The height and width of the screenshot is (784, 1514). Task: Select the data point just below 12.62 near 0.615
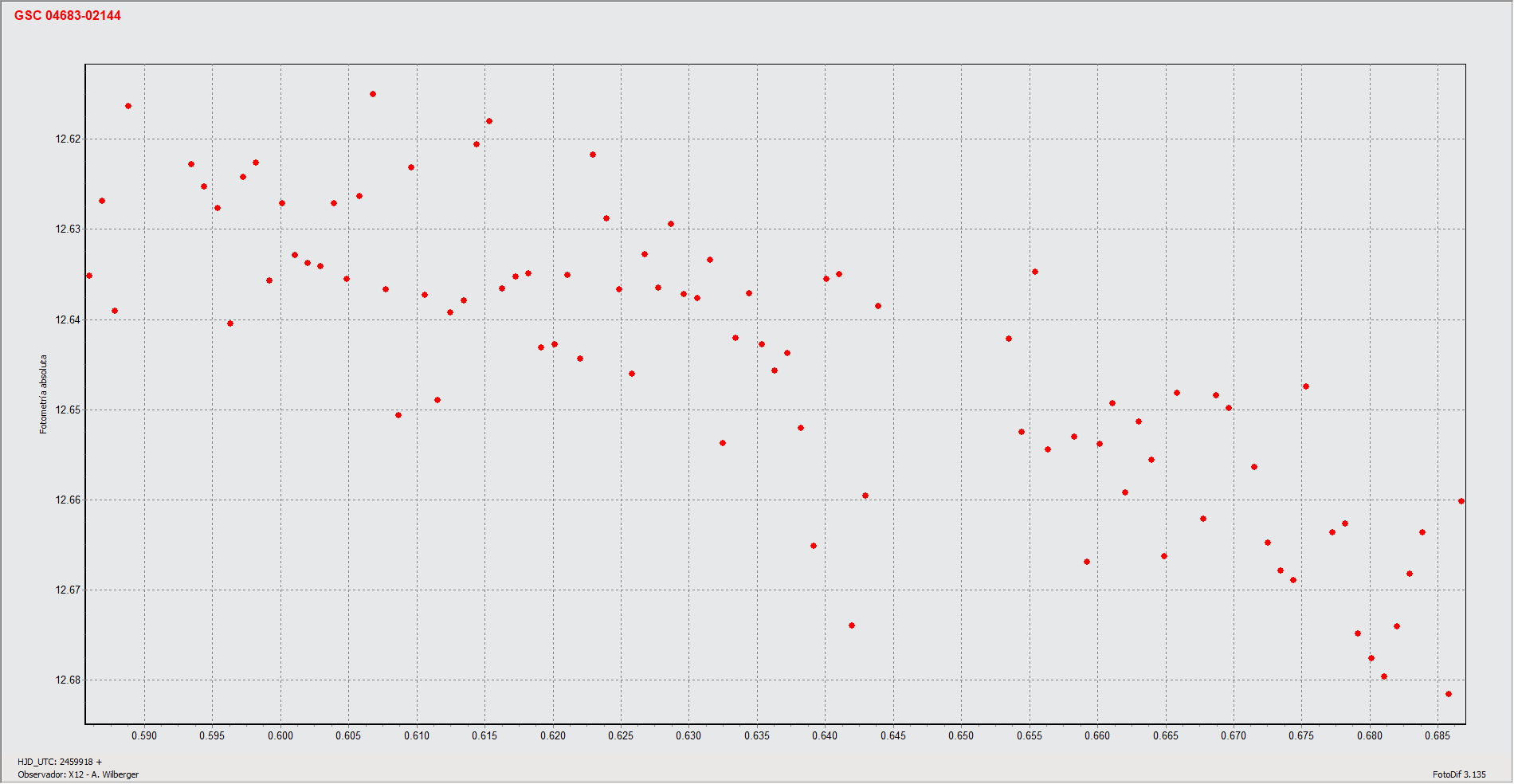477,144
